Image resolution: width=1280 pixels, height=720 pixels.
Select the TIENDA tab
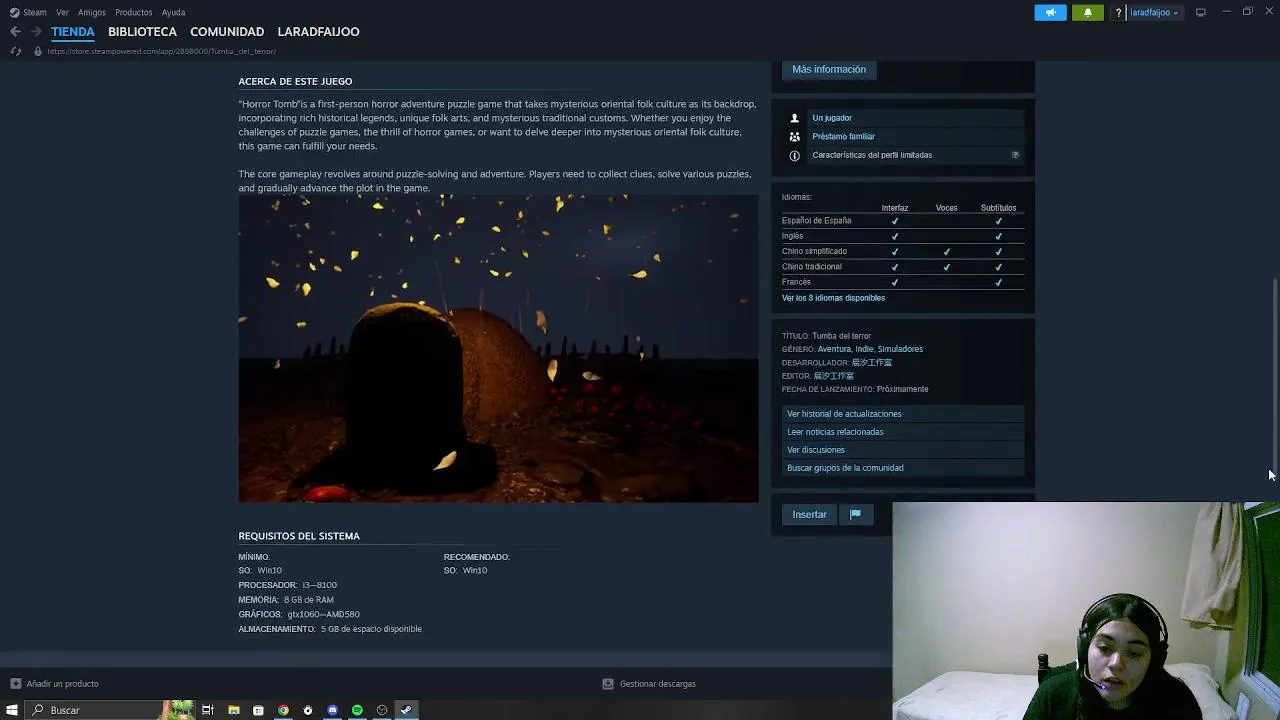pyautogui.click(x=73, y=32)
